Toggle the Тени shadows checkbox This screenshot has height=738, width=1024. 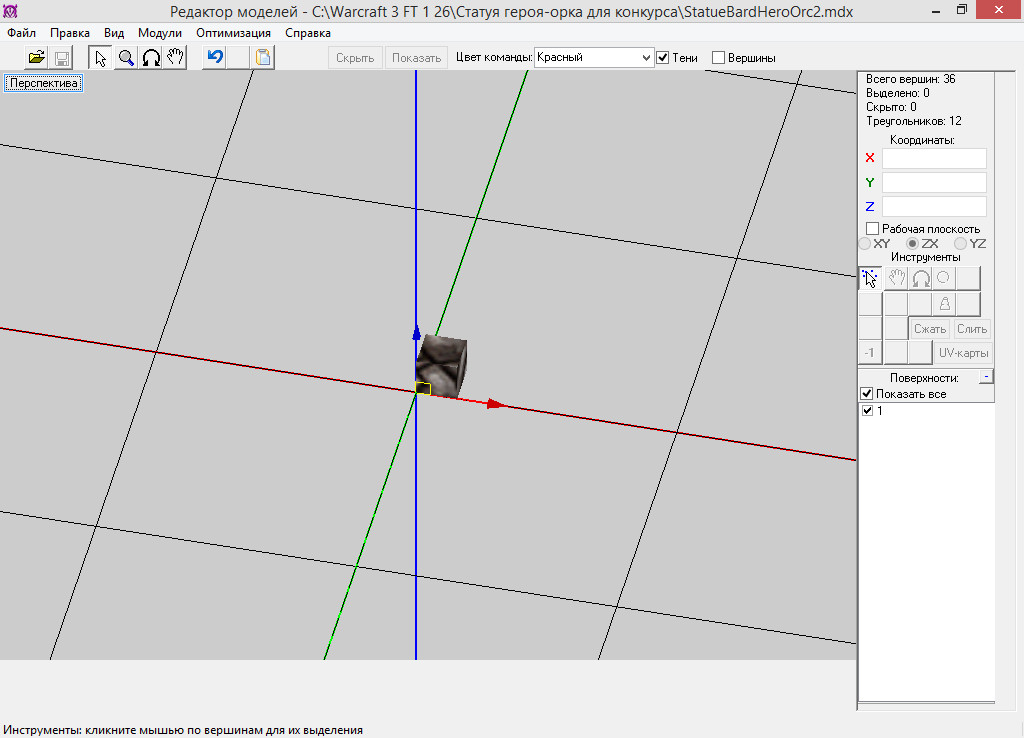tap(663, 57)
